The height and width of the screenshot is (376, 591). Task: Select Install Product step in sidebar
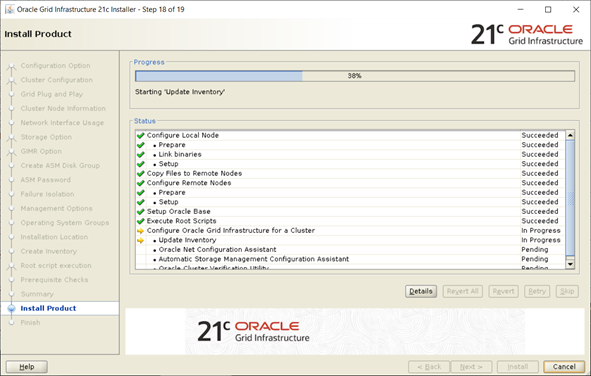48,309
